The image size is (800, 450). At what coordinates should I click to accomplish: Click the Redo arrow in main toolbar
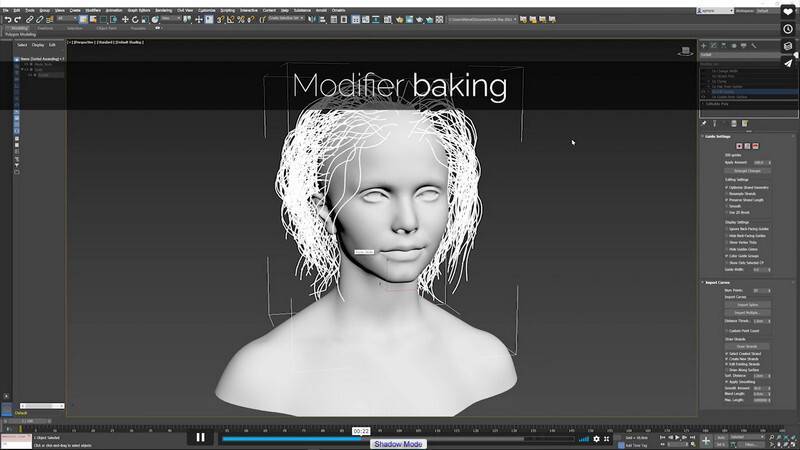(18, 19)
